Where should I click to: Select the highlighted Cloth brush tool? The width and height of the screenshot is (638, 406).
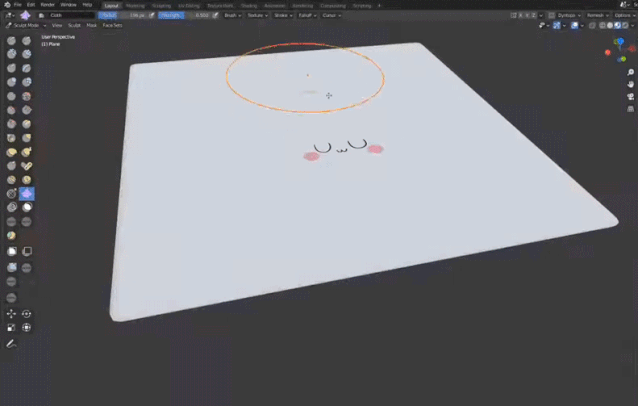point(27,194)
